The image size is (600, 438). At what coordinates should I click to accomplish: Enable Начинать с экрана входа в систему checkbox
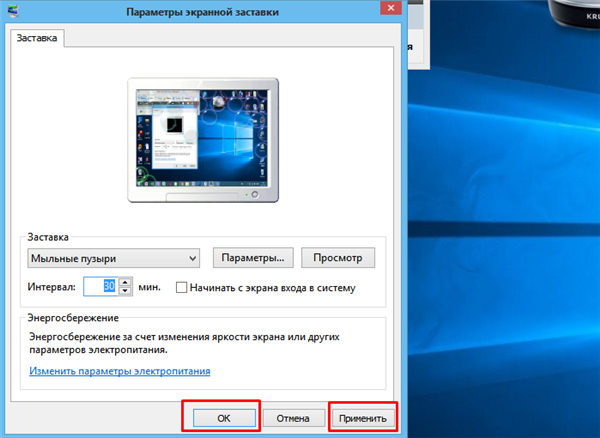pos(181,287)
